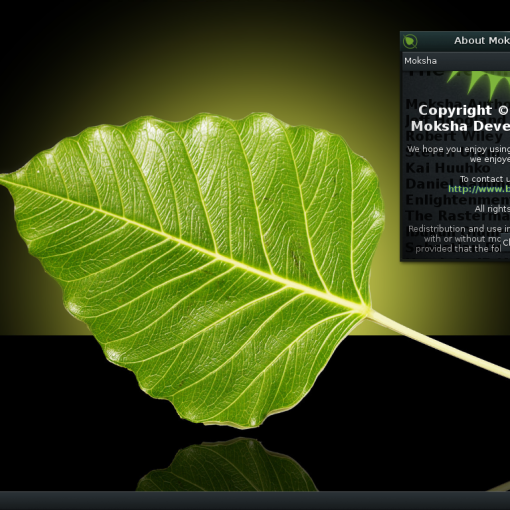Click the 'Moksha Deve' heading line
This screenshot has height=510, width=510.
click(460, 126)
